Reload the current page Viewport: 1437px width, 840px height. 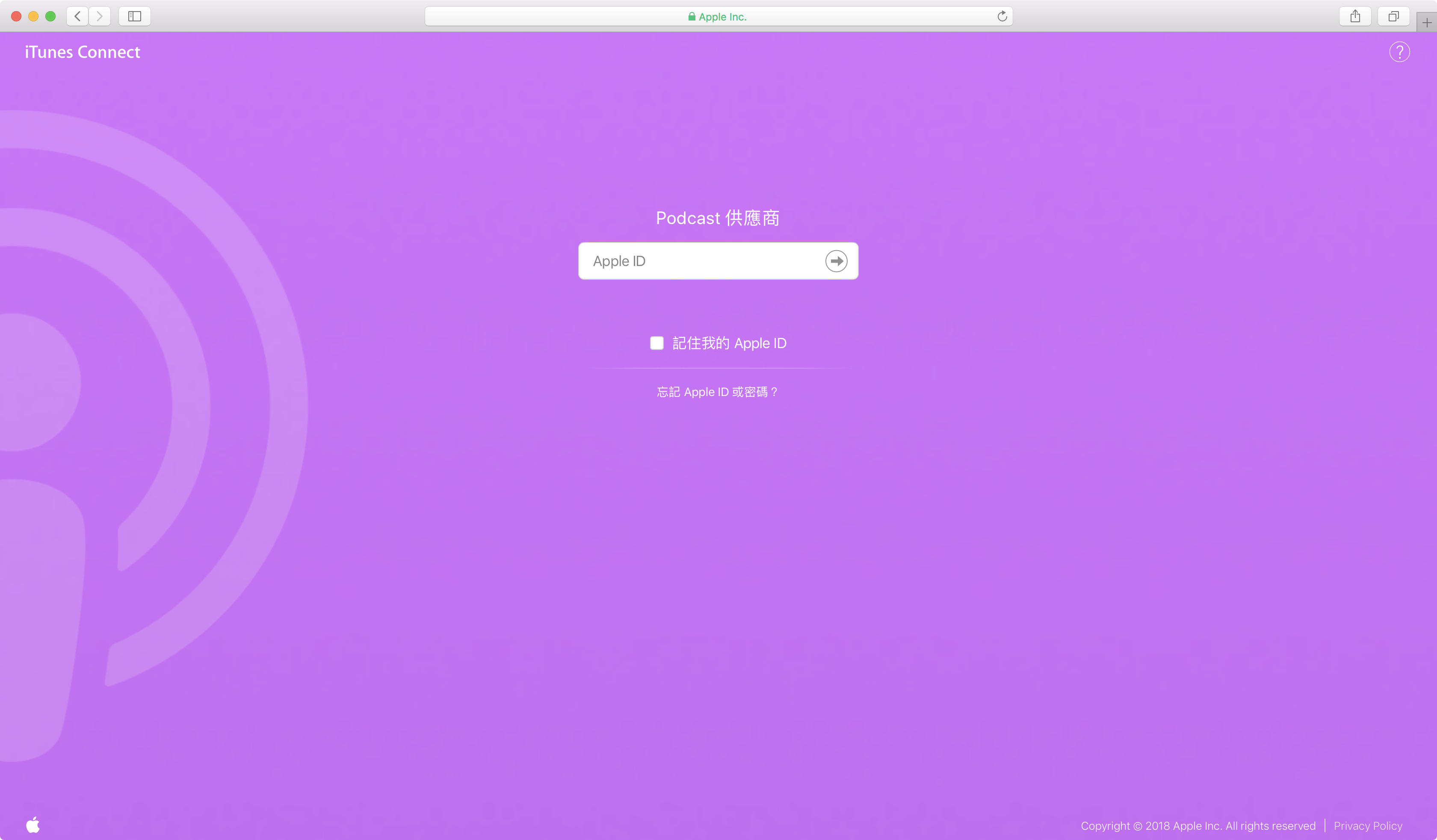click(x=1002, y=17)
